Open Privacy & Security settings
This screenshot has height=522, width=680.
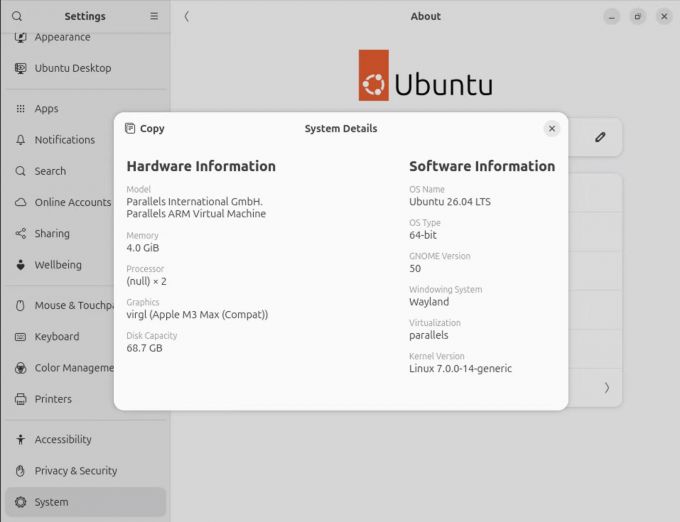click(85, 470)
